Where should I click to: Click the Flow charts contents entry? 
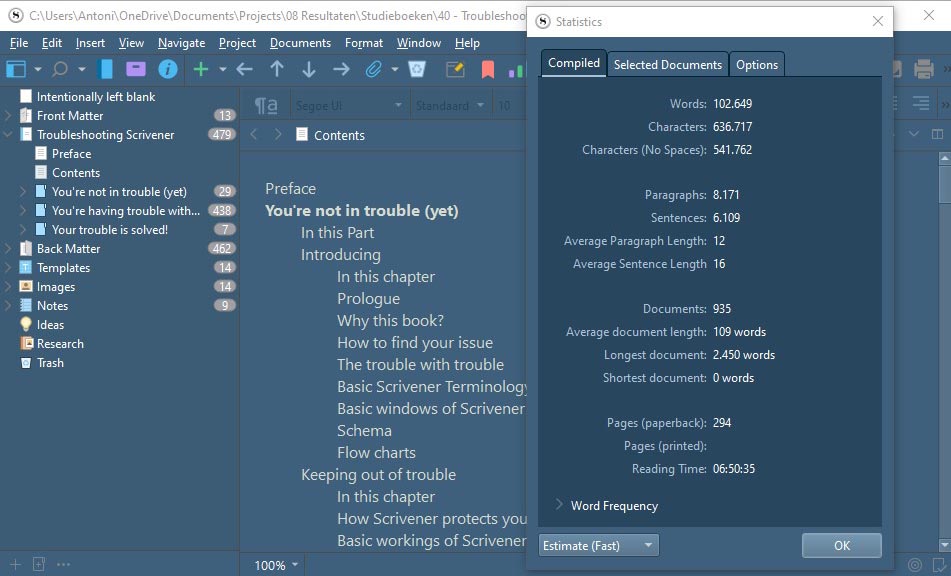tap(377, 452)
